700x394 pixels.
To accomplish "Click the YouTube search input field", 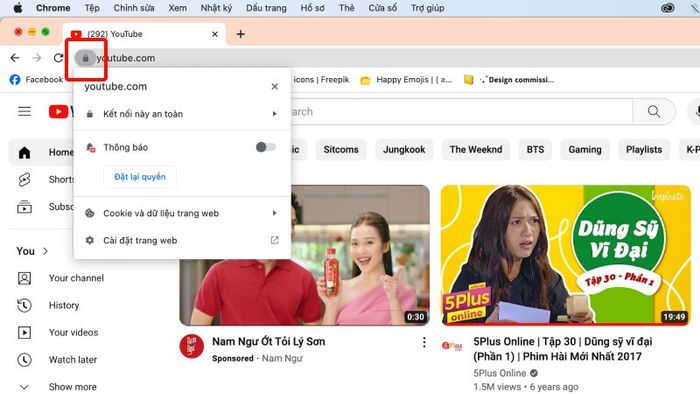I will [461, 112].
